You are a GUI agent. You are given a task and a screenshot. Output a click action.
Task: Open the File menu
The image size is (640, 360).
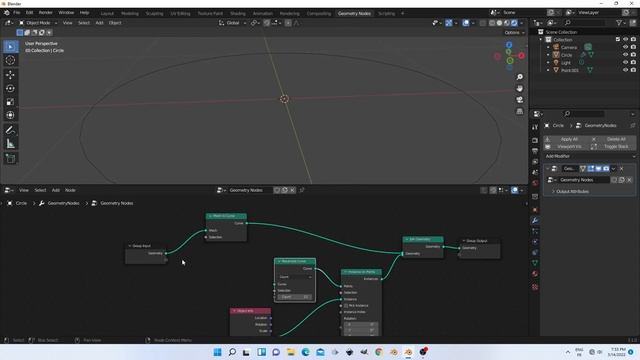pyautogui.click(x=17, y=13)
